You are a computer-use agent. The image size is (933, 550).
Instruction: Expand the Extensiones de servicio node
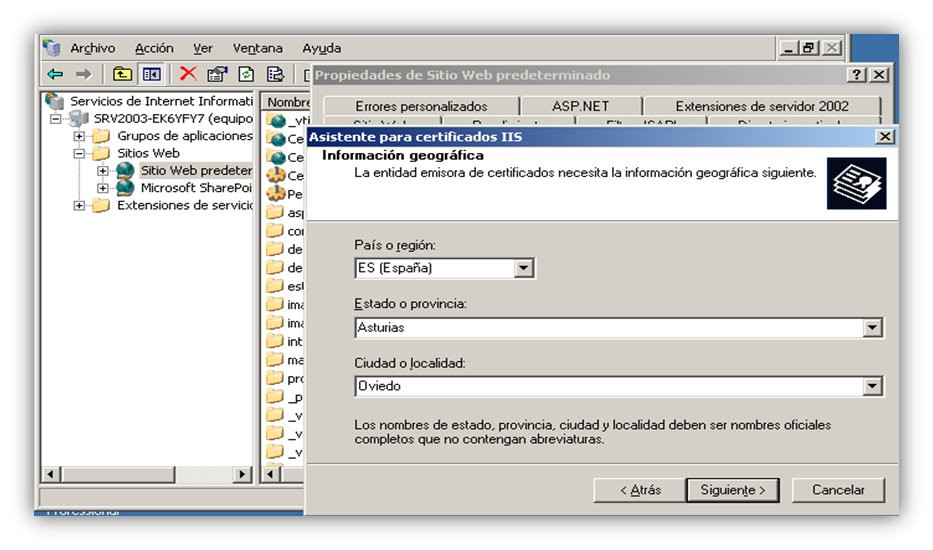point(79,205)
